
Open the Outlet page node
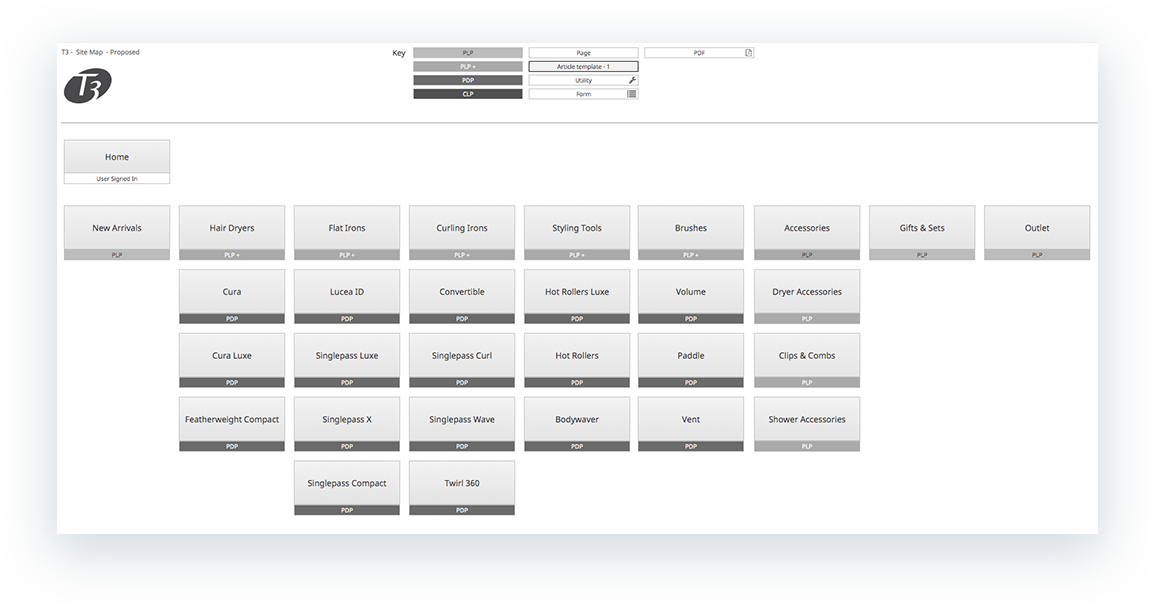(1036, 227)
